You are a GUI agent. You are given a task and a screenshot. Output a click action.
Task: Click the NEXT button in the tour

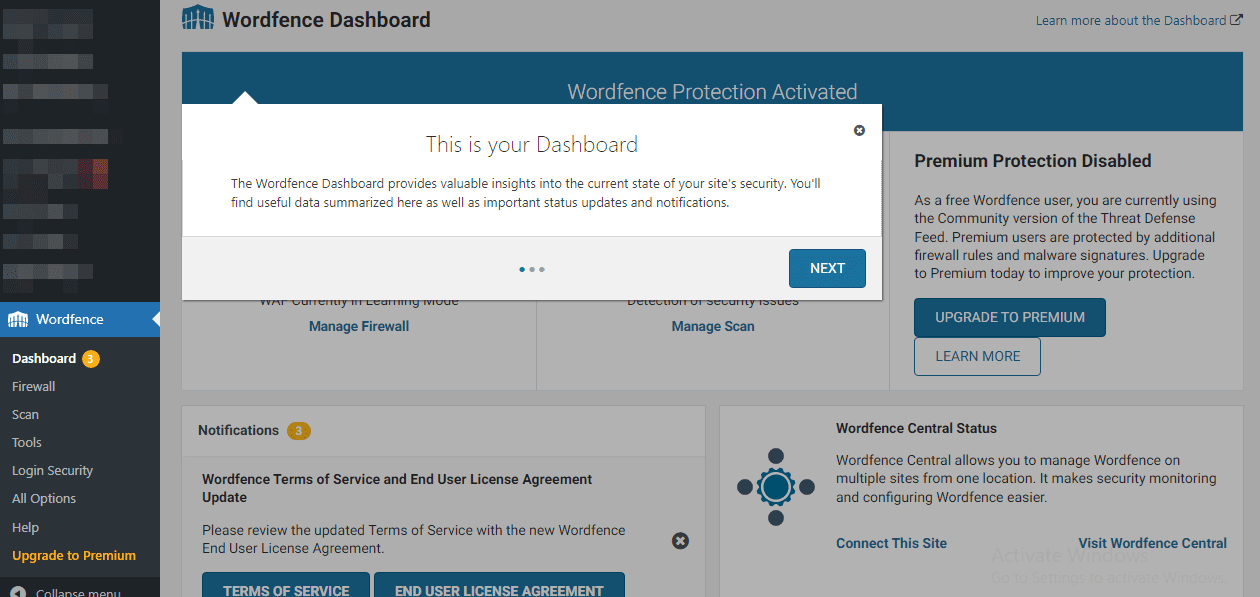(827, 268)
